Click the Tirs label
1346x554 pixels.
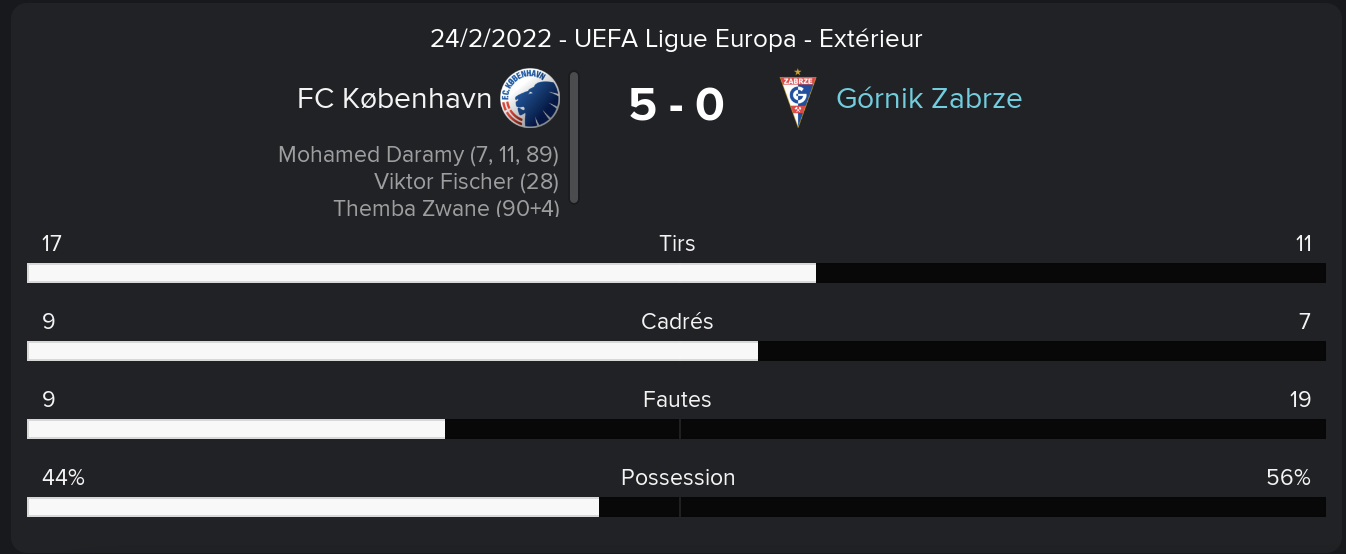click(x=677, y=243)
